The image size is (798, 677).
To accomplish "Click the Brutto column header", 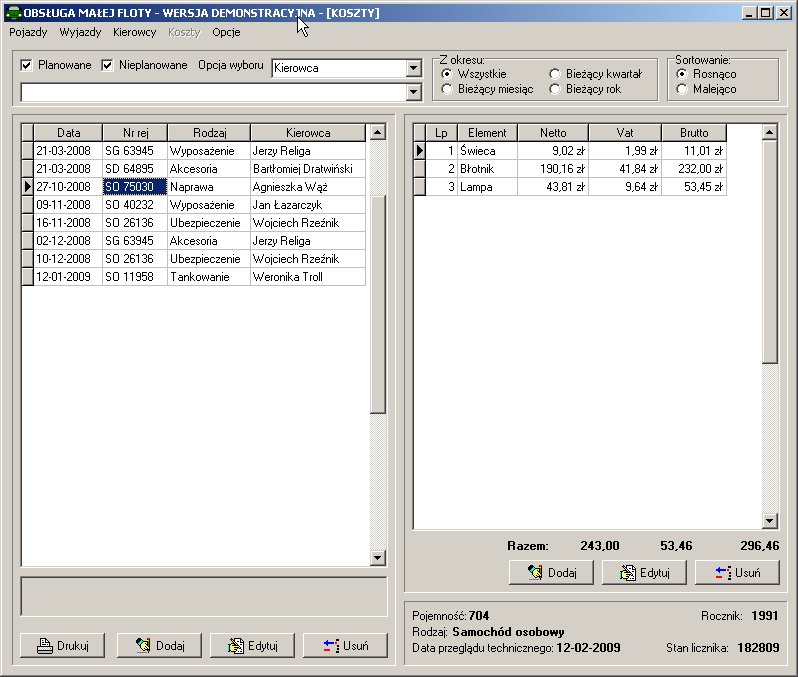I will click(x=694, y=133).
